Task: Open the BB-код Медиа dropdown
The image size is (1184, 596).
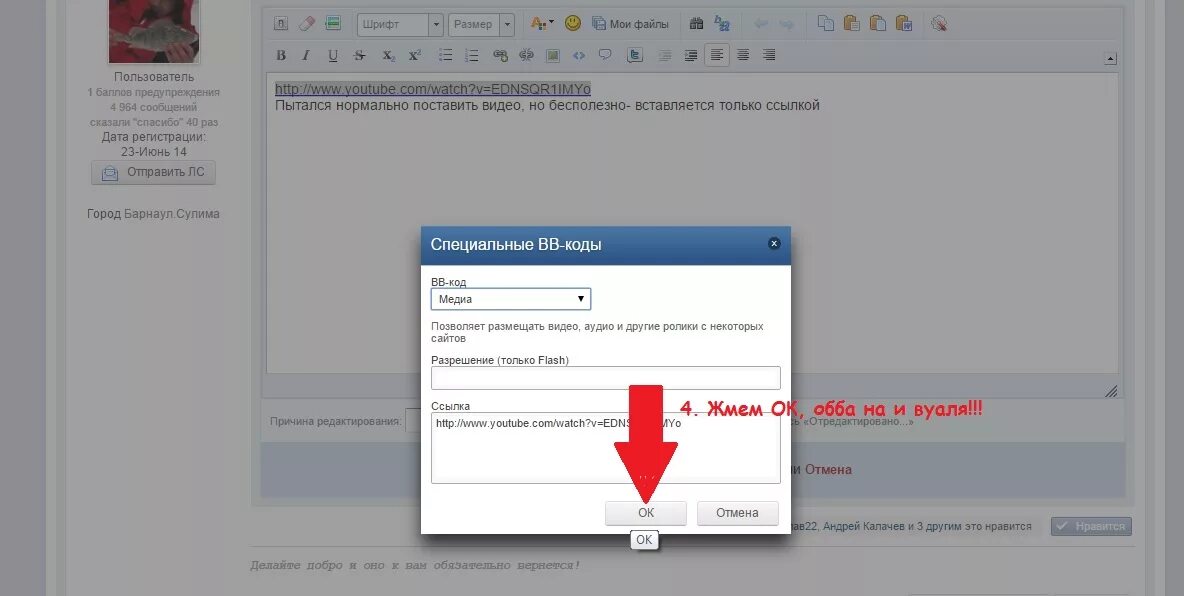Action: coord(510,299)
